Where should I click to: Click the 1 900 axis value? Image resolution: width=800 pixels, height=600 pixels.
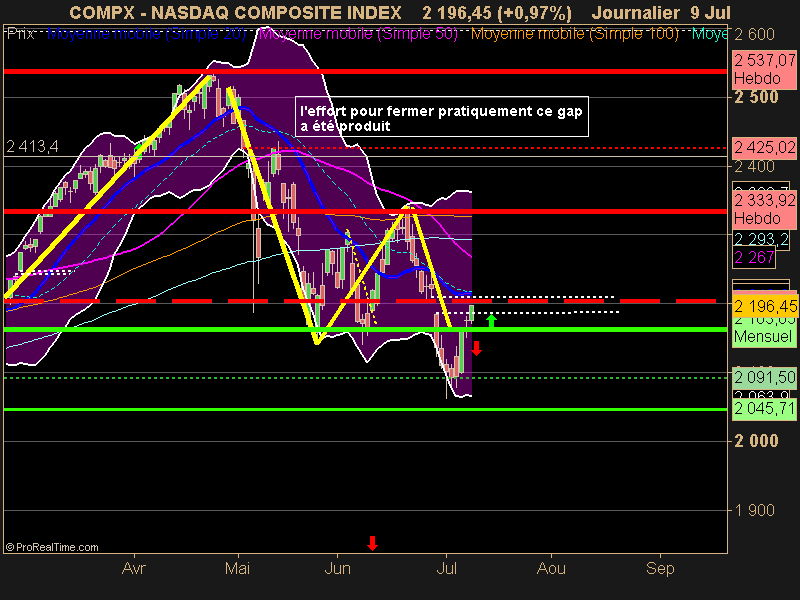(x=754, y=510)
